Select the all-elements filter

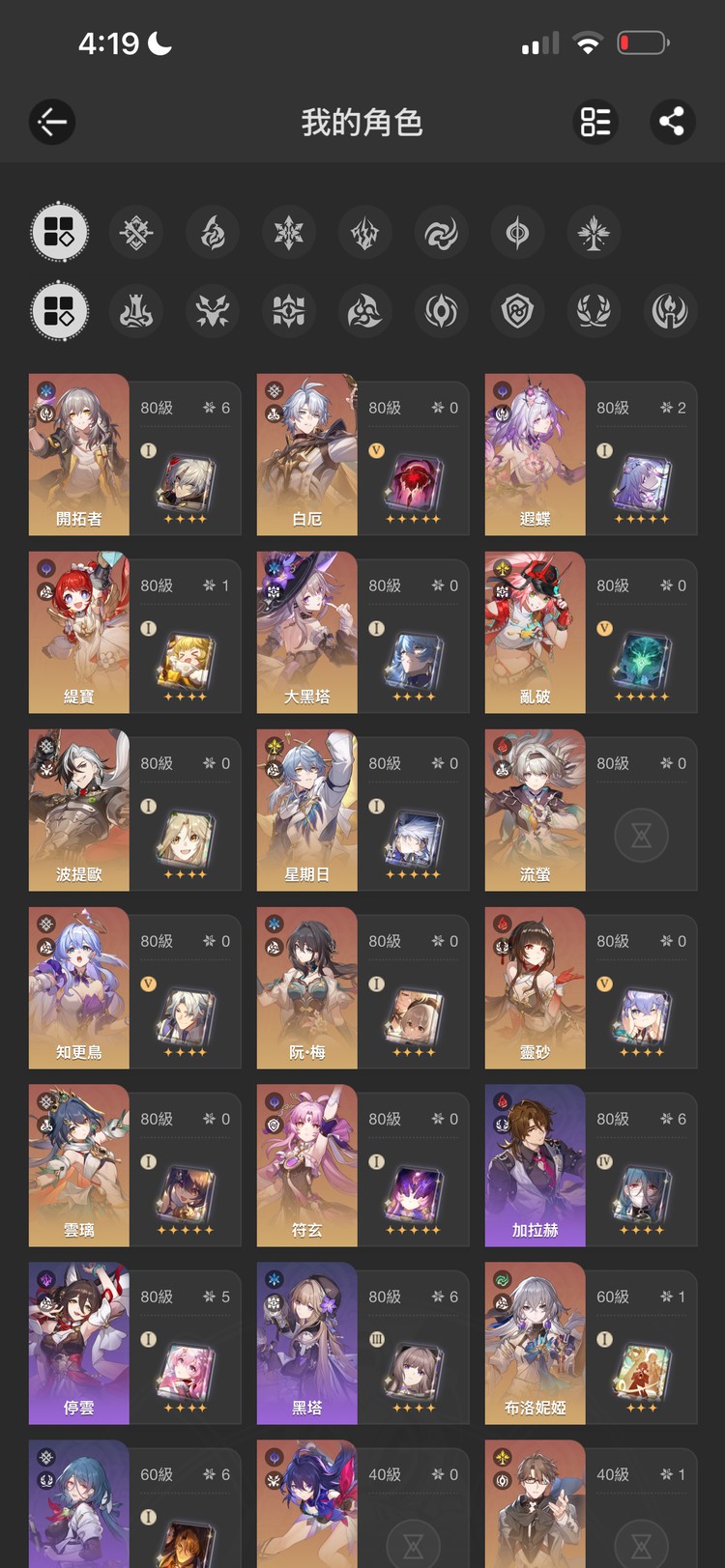coord(60,233)
